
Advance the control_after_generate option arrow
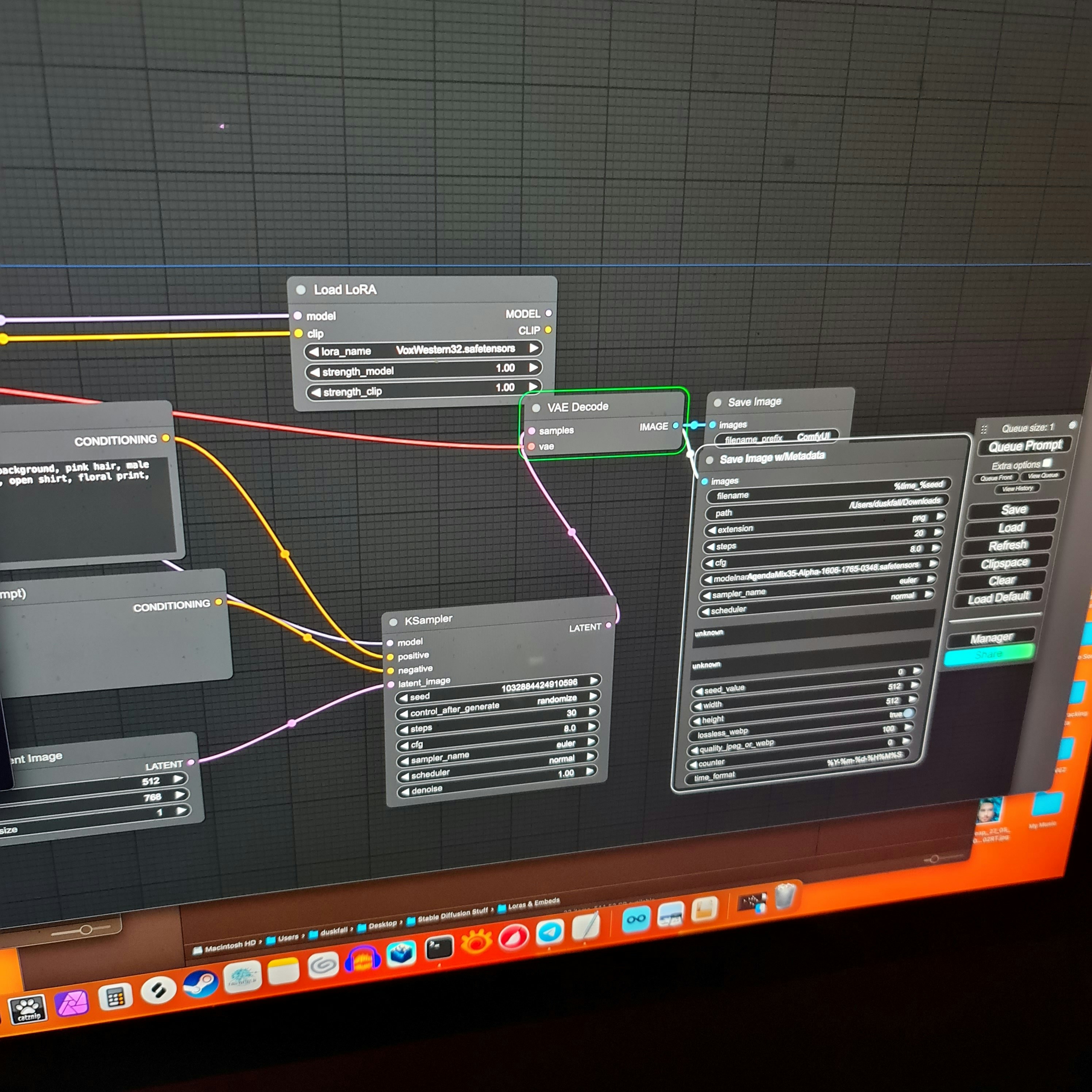[x=593, y=696]
